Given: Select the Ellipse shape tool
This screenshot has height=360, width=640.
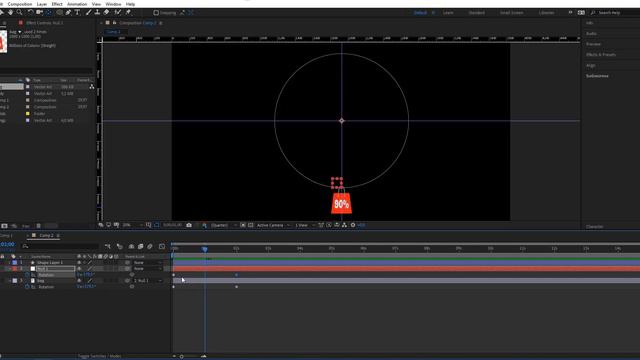Looking at the screenshot, I should click(x=60, y=13).
